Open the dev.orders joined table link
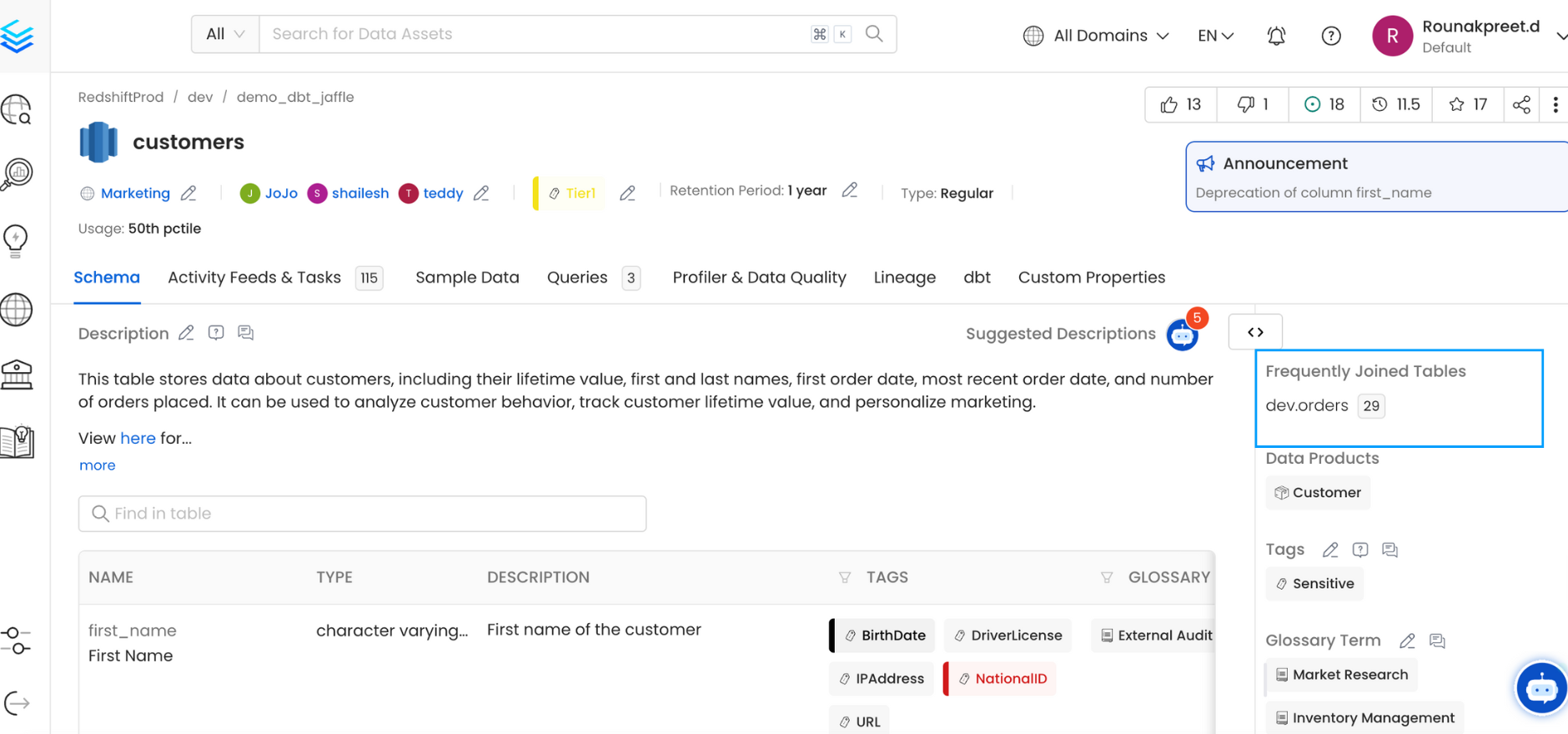The width and height of the screenshot is (1568, 734). (1306, 406)
